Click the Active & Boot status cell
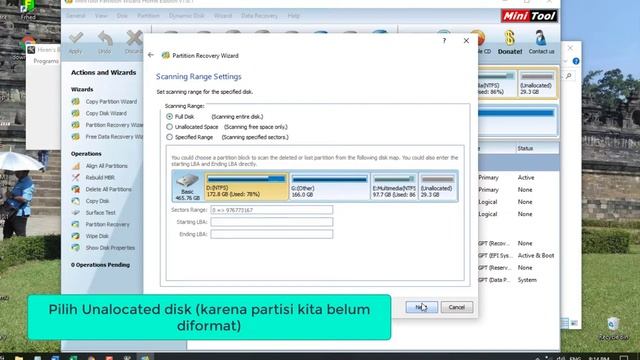The height and width of the screenshot is (360, 640). [536, 256]
